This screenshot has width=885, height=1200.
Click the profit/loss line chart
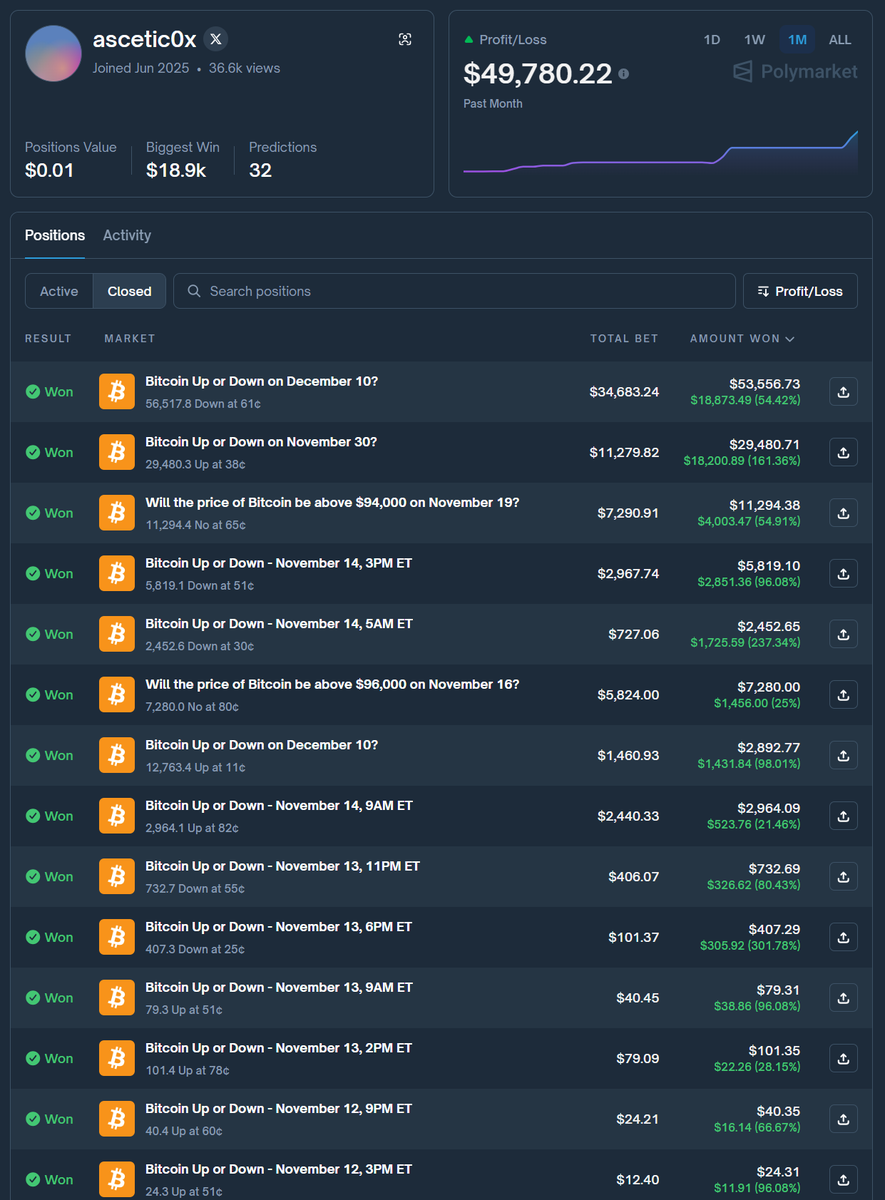click(660, 152)
